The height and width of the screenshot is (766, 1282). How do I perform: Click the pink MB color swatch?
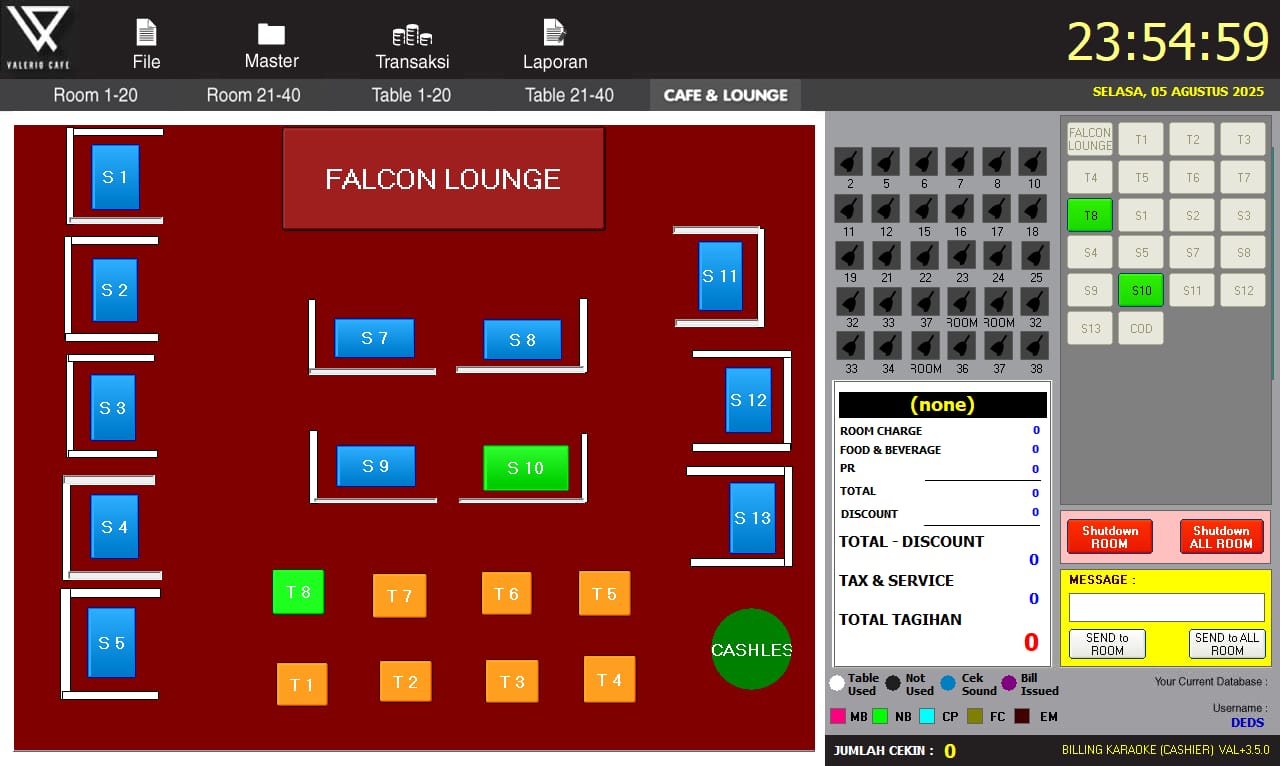838,716
